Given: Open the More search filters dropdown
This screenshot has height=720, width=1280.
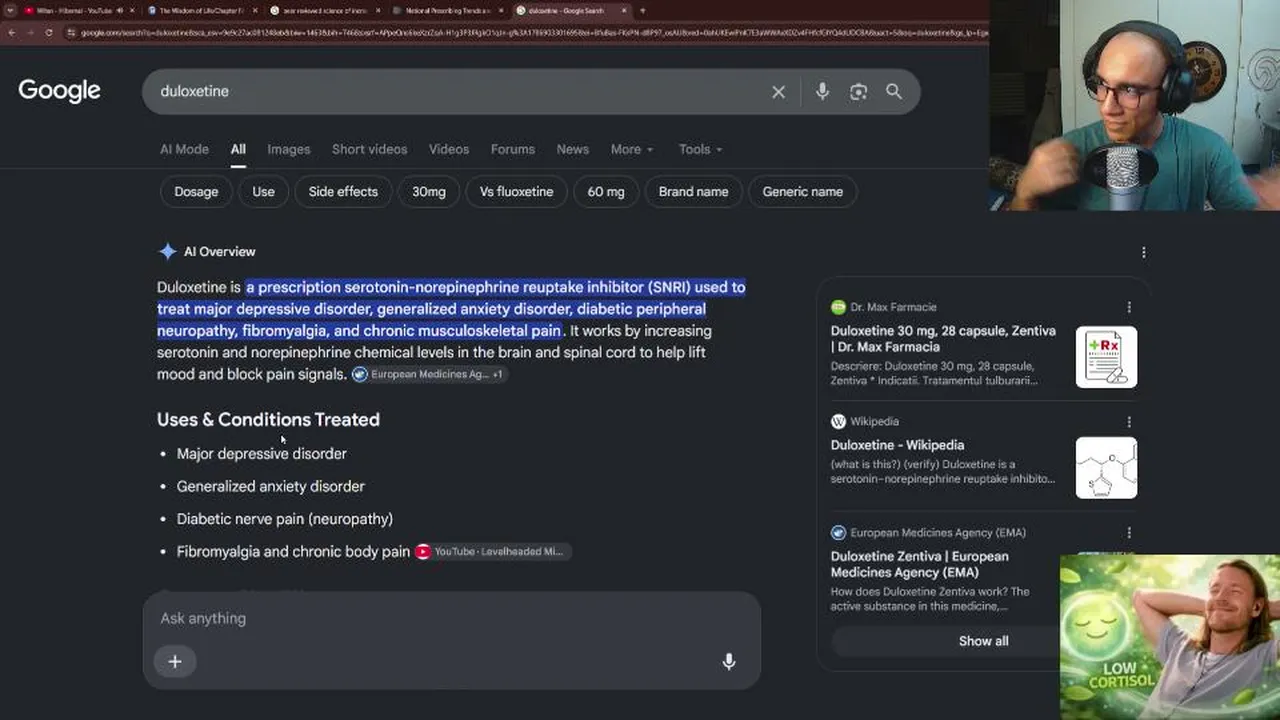Looking at the screenshot, I should [632, 149].
